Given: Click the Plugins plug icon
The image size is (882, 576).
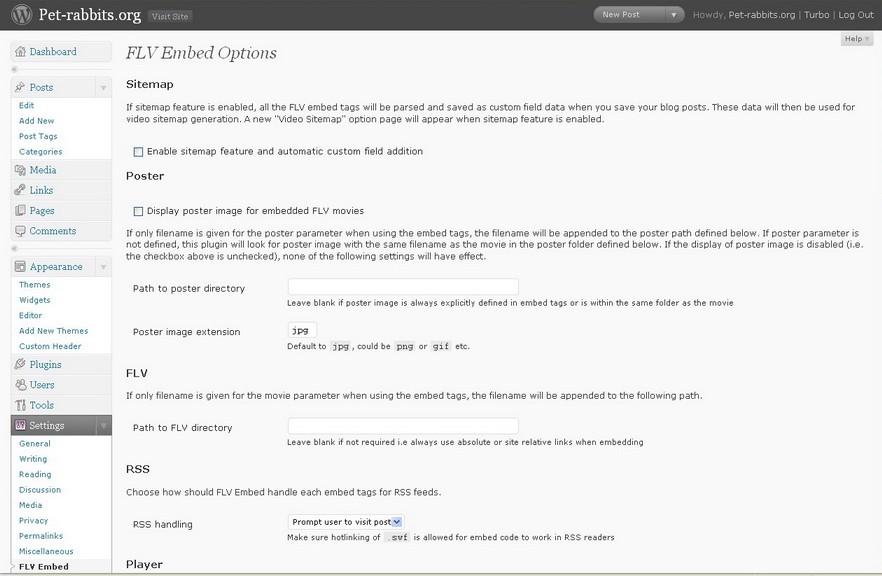Looking at the screenshot, I should [x=20, y=364].
